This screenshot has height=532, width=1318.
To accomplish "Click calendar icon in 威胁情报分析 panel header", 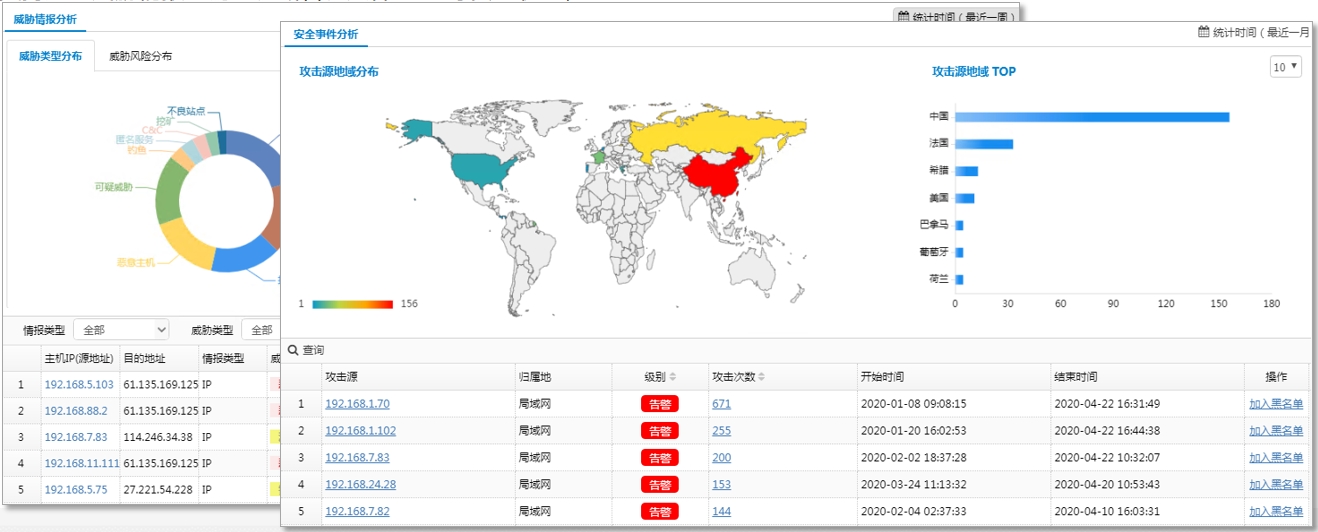I will click(x=903, y=16).
